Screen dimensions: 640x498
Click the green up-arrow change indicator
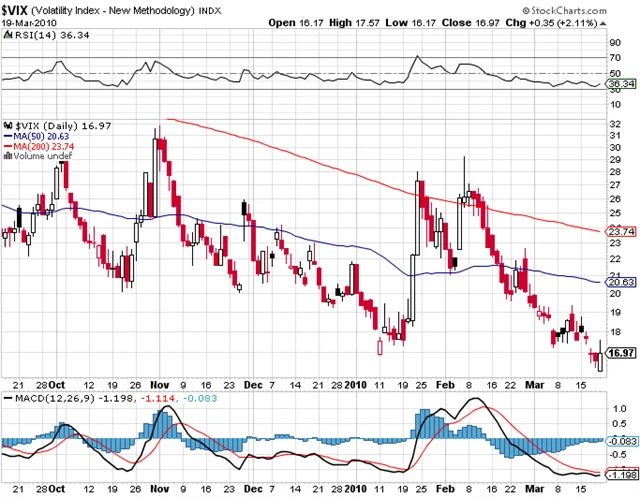point(603,24)
